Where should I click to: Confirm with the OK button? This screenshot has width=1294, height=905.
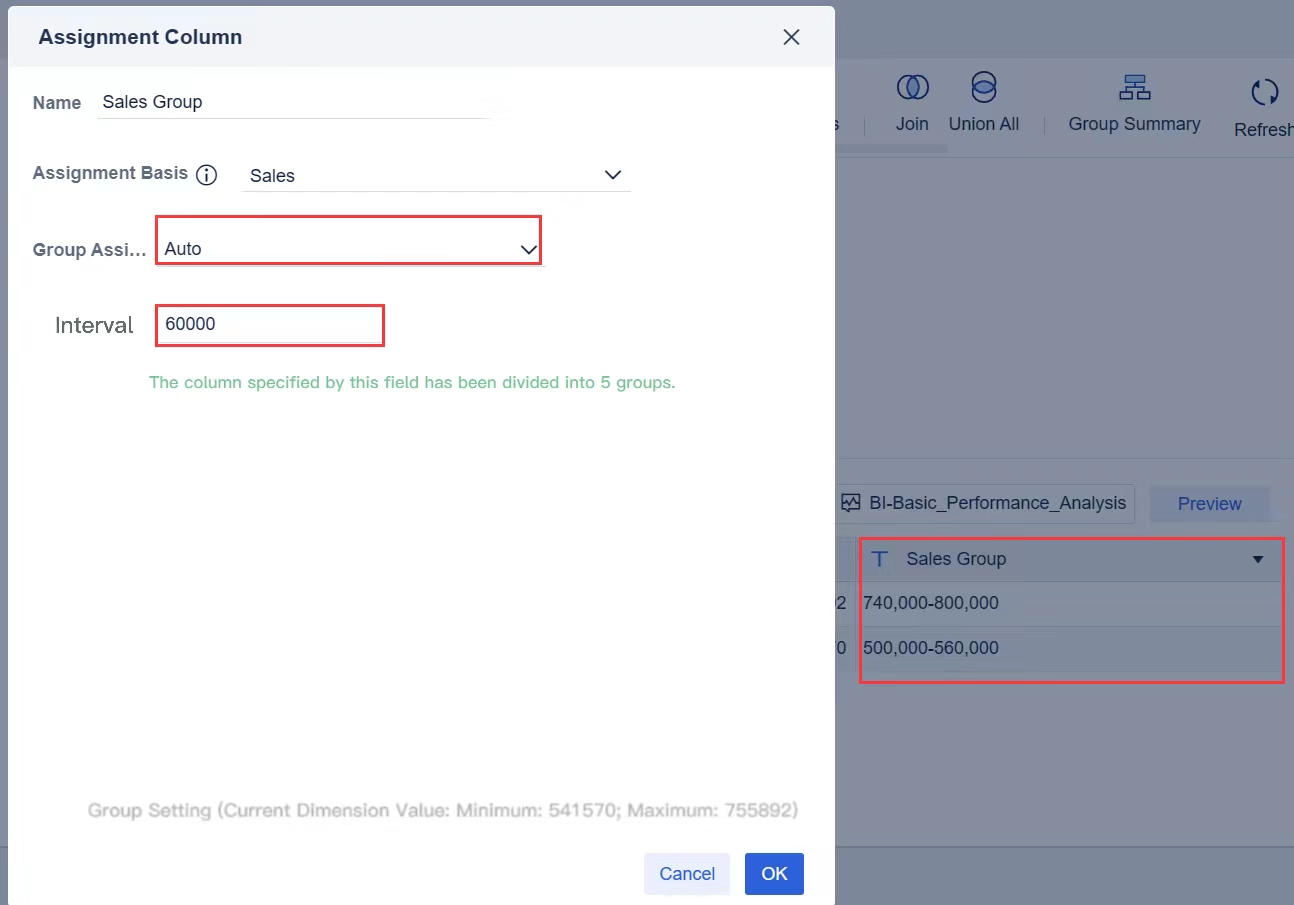tap(774, 873)
